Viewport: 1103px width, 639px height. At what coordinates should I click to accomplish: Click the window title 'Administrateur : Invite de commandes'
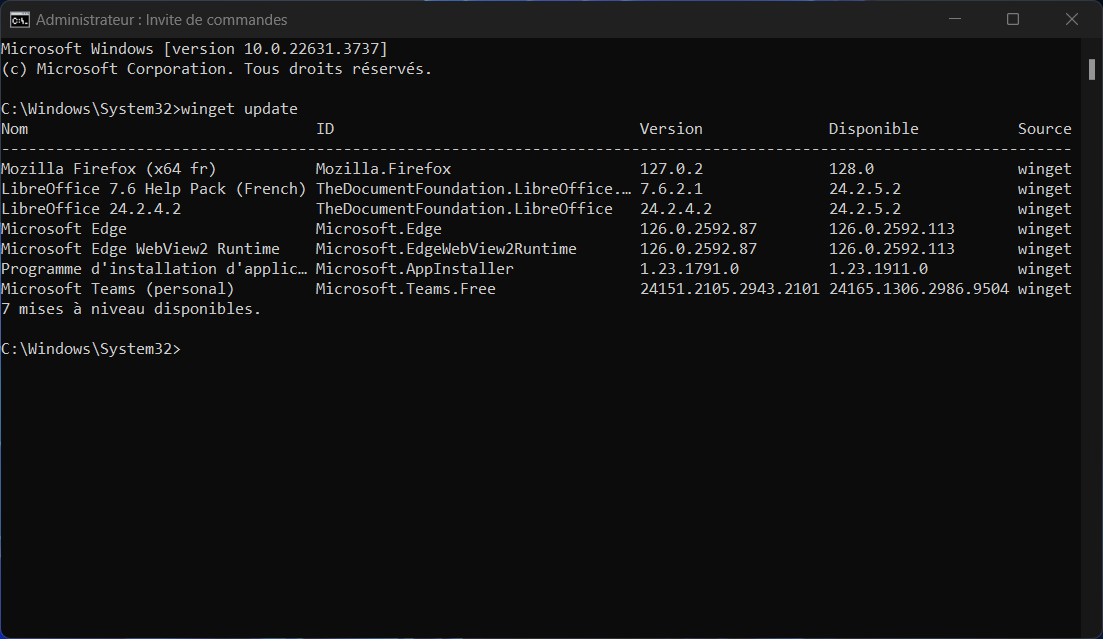(x=162, y=20)
